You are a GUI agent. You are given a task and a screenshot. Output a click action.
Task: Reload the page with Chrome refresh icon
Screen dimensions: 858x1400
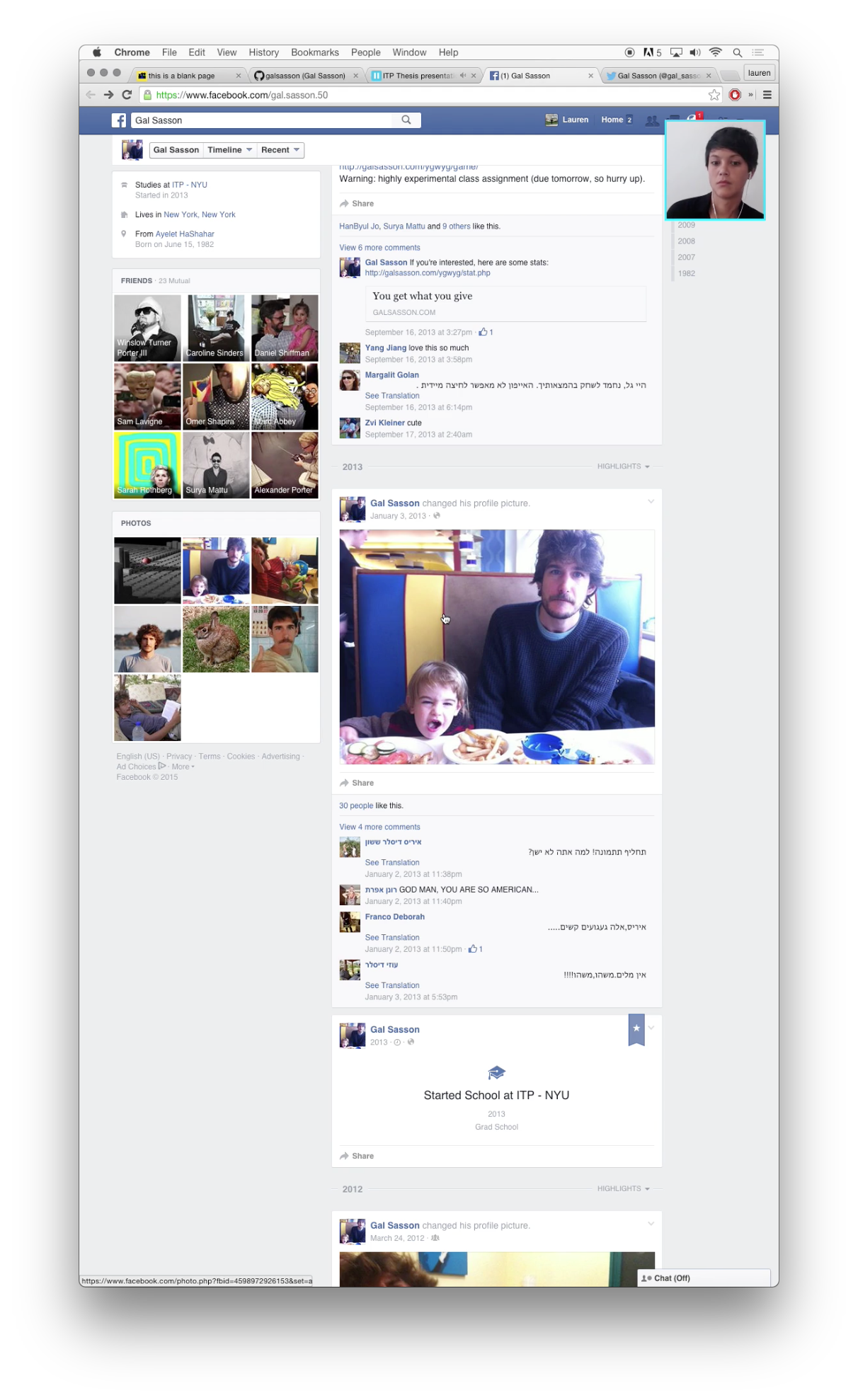click(x=127, y=95)
